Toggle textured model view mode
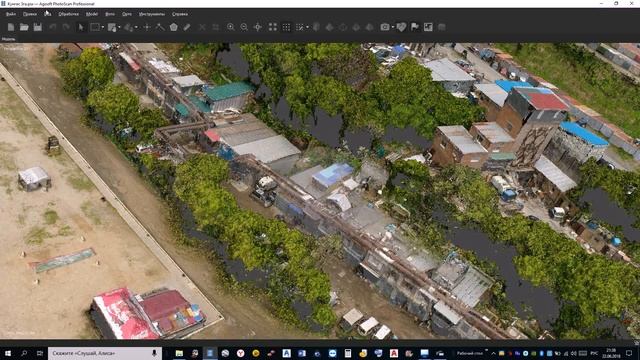This screenshot has height=360, width=640. click(356, 27)
